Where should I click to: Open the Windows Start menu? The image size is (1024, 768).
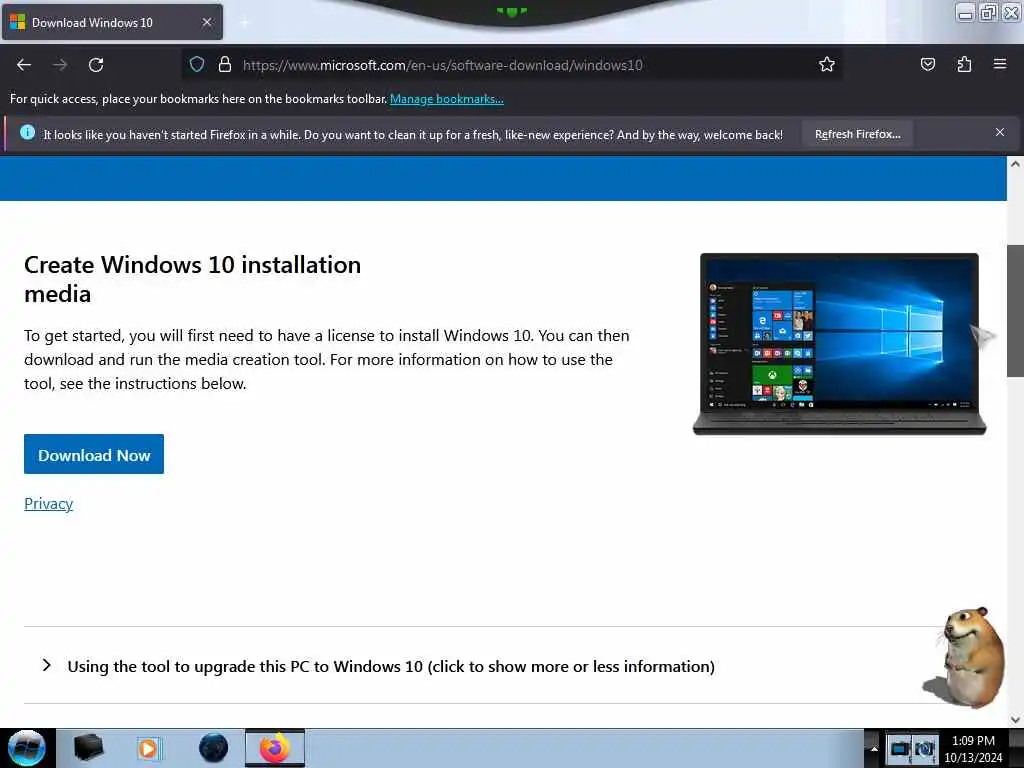pyautogui.click(x=27, y=748)
